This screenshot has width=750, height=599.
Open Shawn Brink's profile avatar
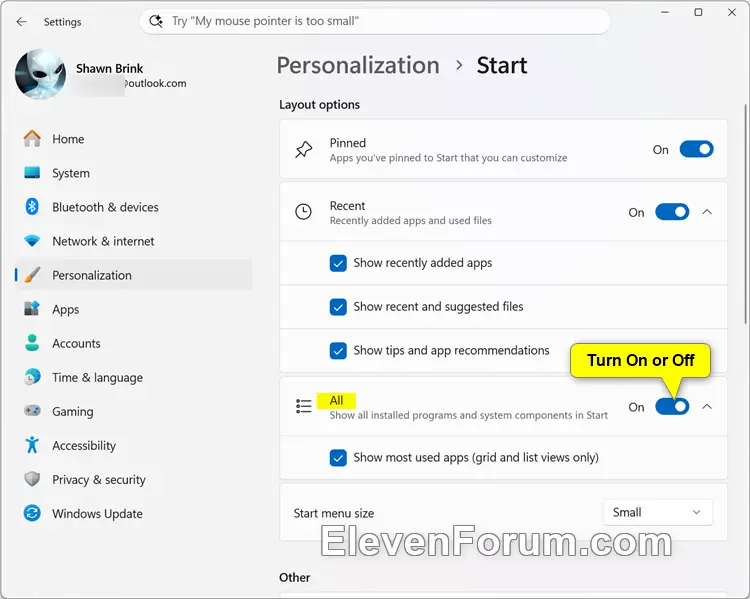pos(41,74)
